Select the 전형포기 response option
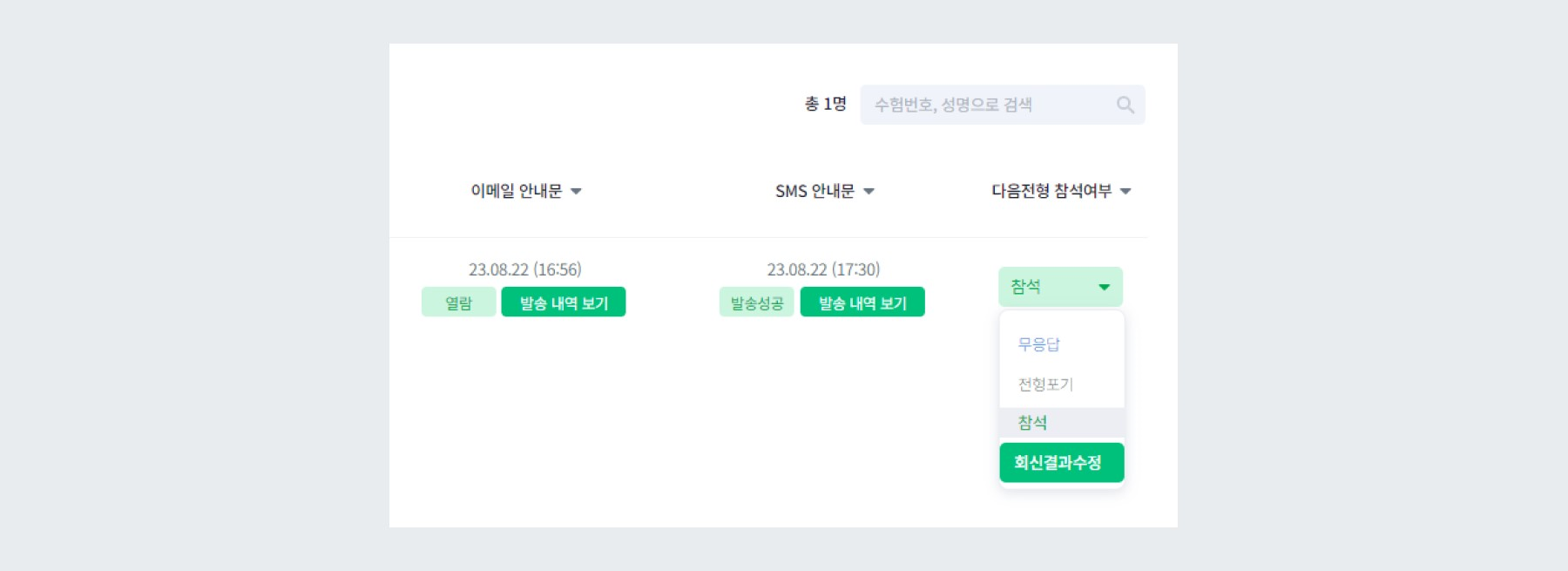 pyautogui.click(x=1046, y=384)
